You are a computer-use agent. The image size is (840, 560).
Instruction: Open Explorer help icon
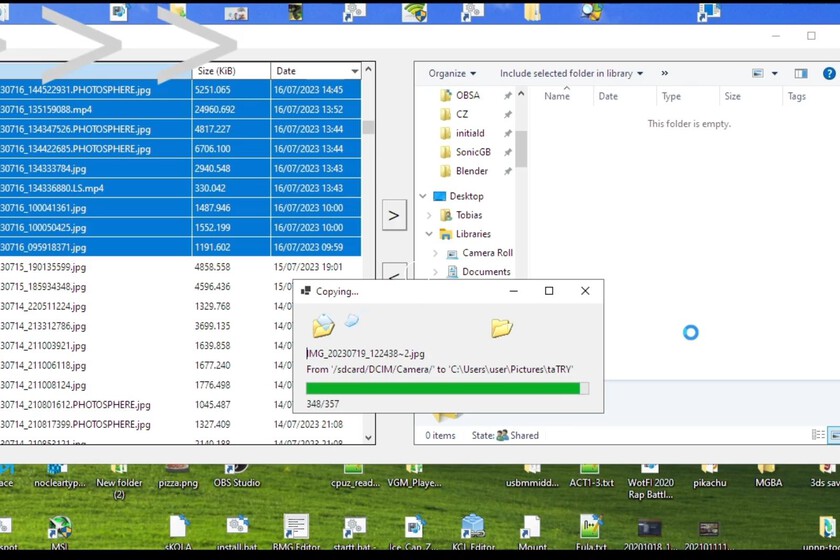click(x=829, y=73)
